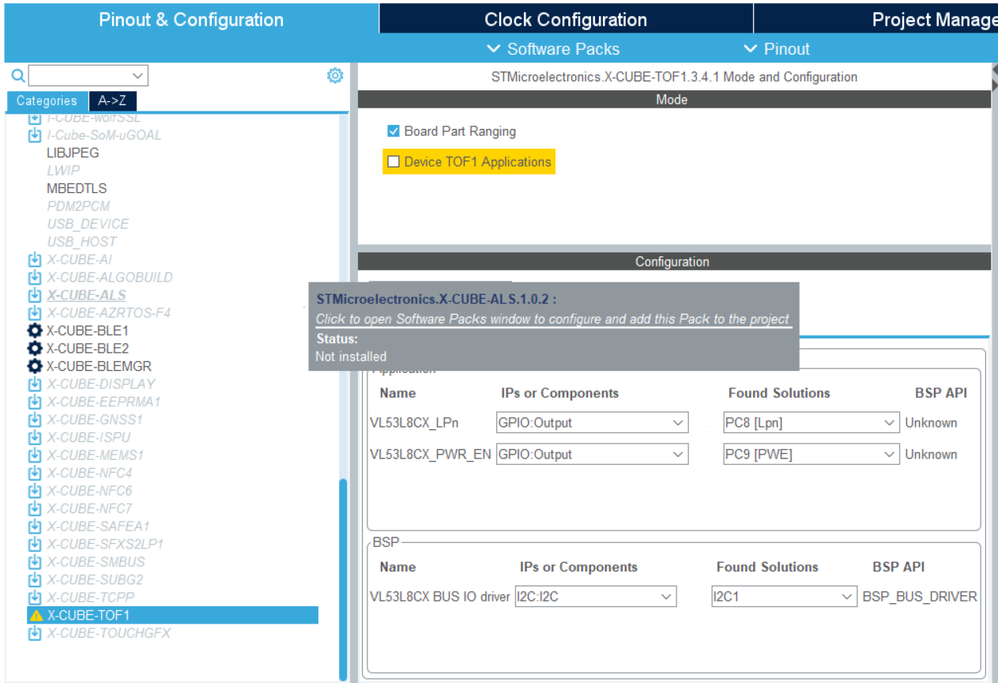
Task: Click download icon beside X-CUBE-ALGOBUILD
Action: (34, 278)
